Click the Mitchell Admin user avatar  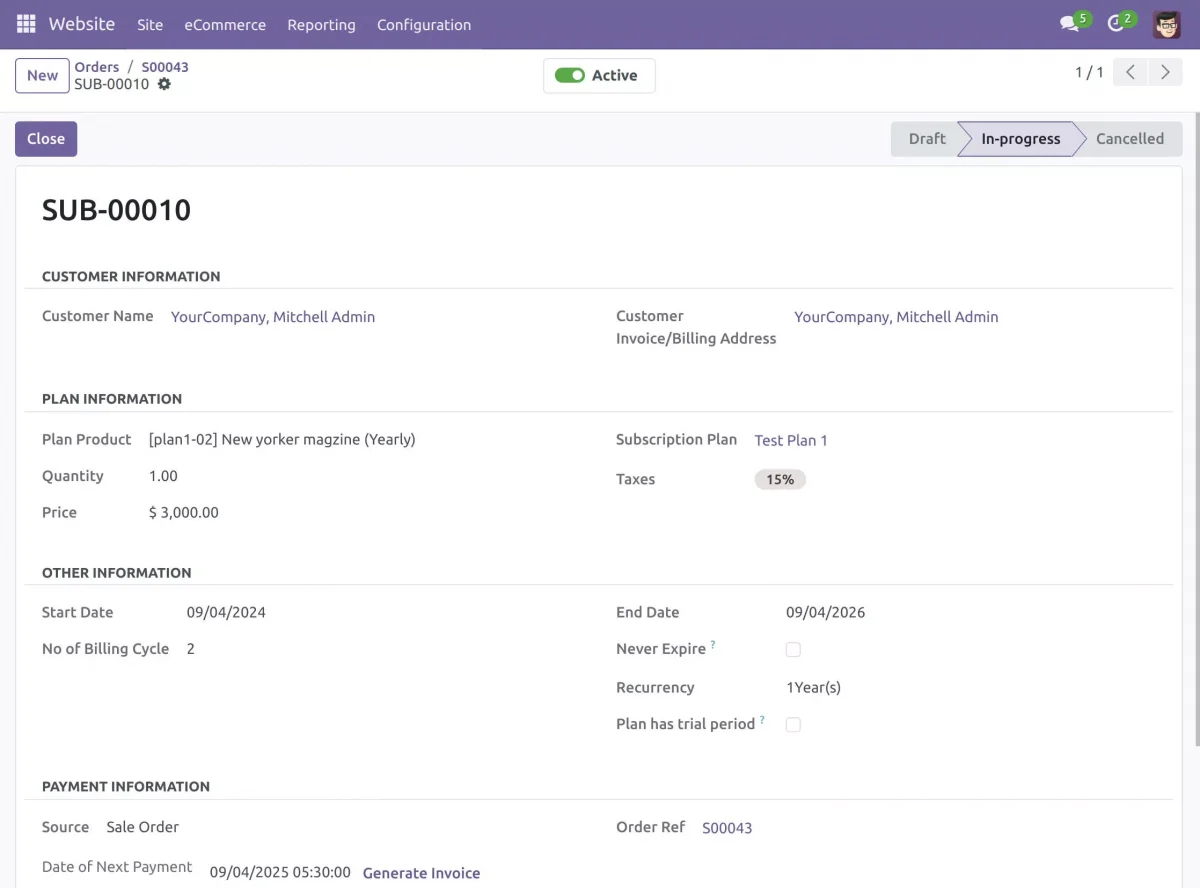point(1166,24)
